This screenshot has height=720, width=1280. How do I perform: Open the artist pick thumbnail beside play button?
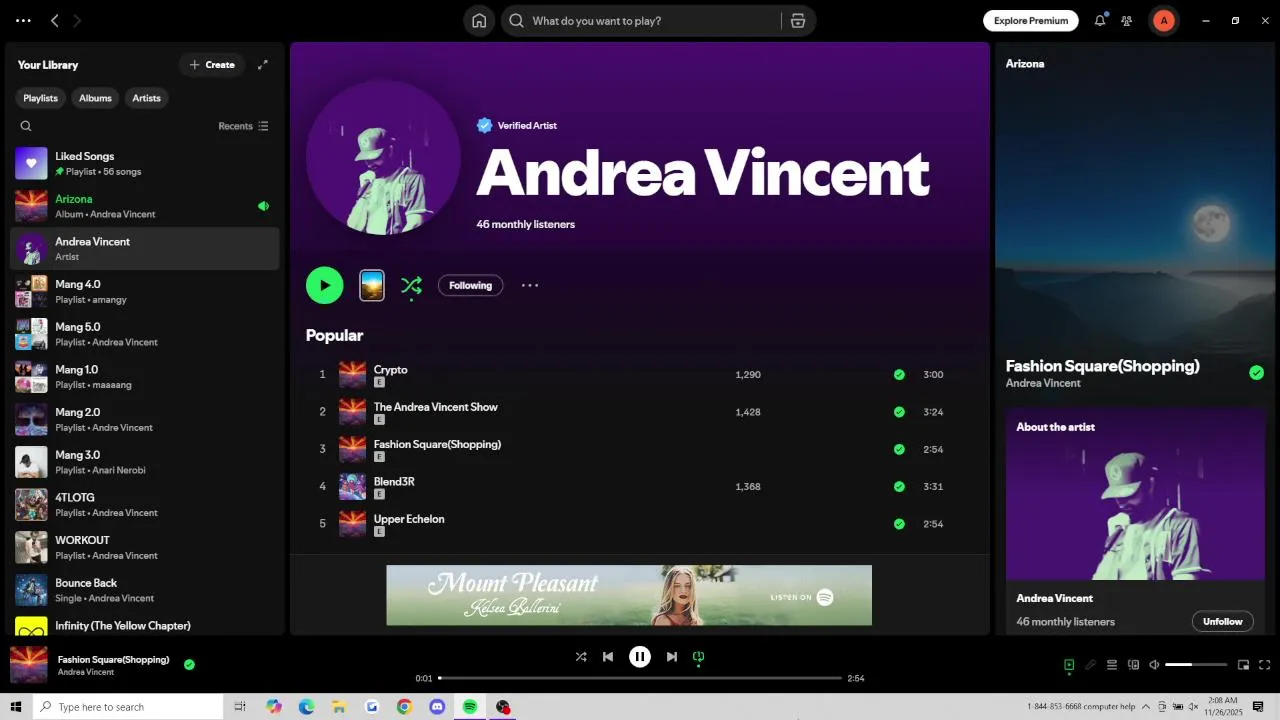point(372,286)
